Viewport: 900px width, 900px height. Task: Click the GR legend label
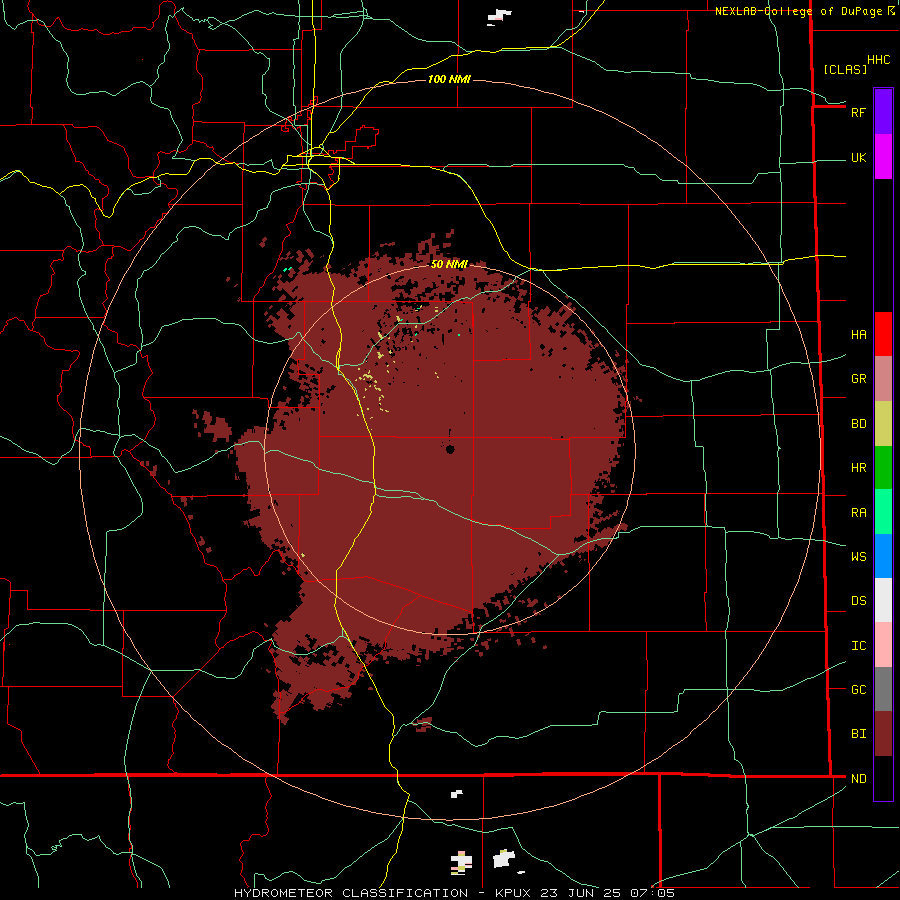click(858, 379)
